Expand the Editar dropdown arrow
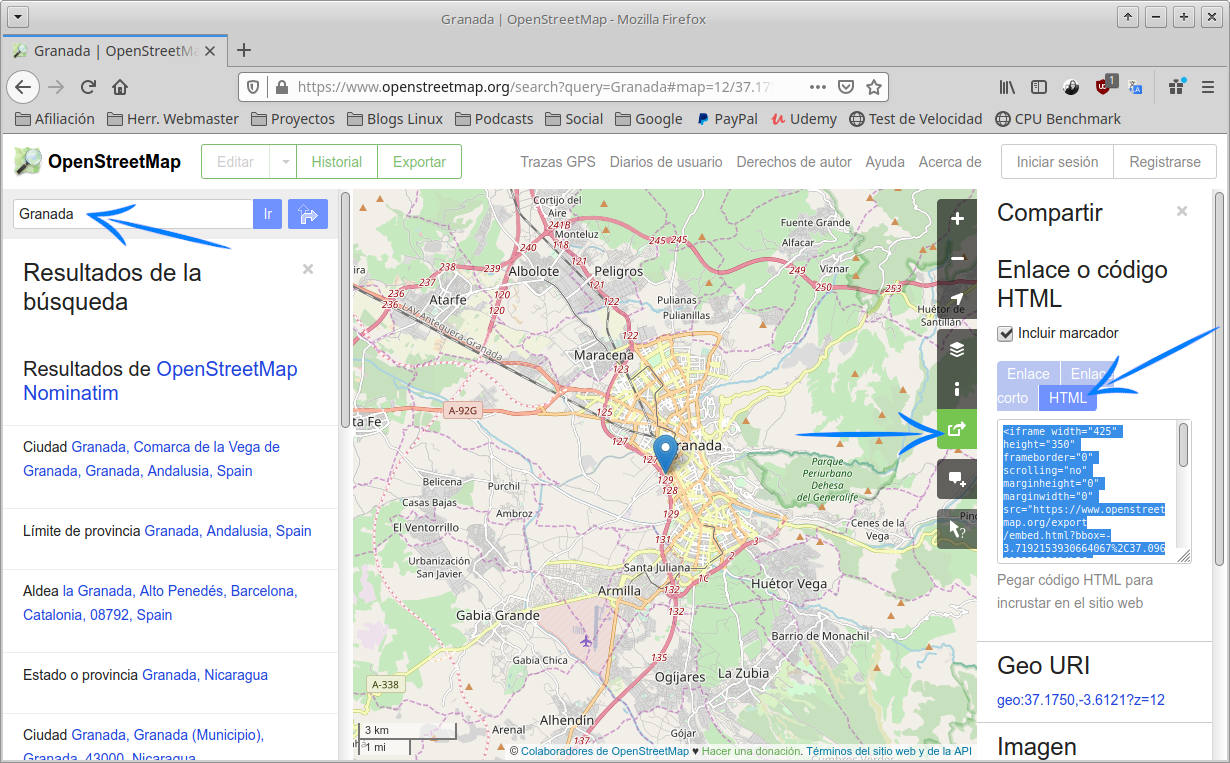Screen dimensions: 1230x763 point(284,162)
